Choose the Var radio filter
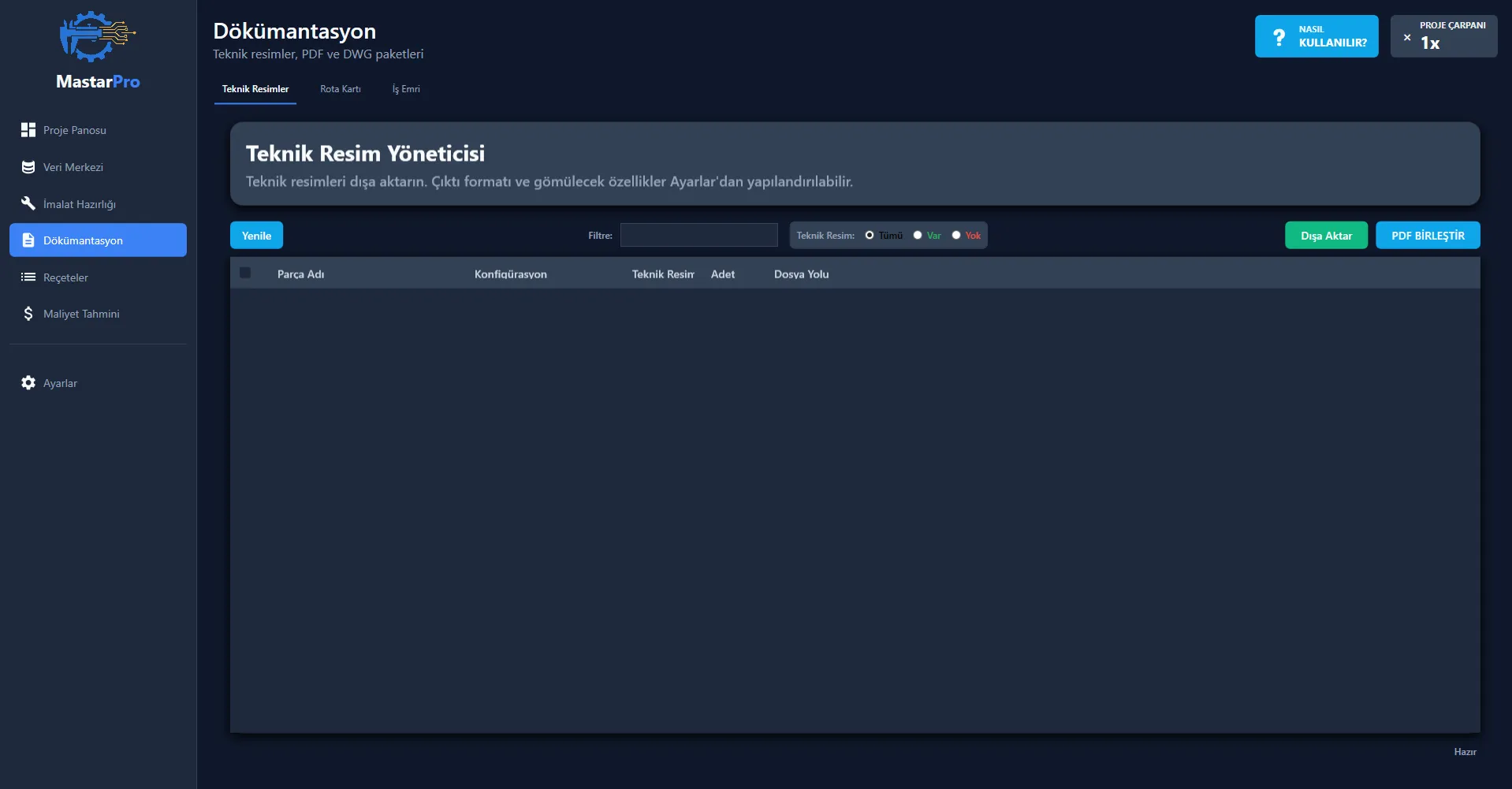 coord(918,235)
